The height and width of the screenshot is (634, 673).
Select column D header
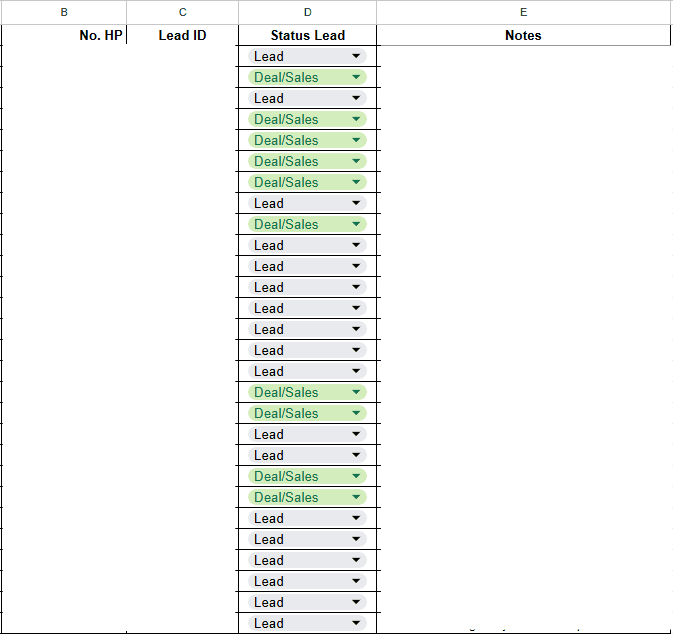coord(307,12)
